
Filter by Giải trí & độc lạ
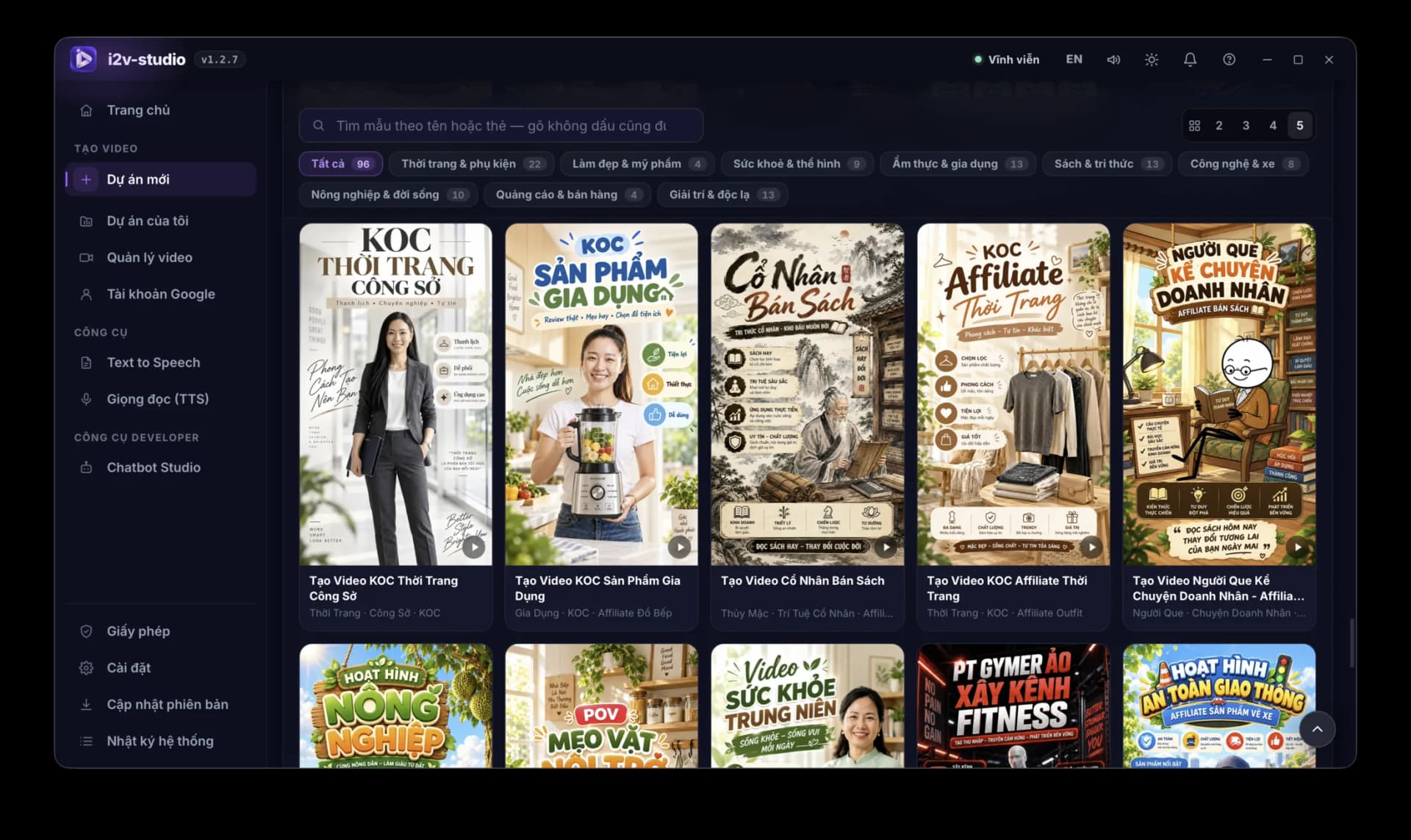click(722, 195)
